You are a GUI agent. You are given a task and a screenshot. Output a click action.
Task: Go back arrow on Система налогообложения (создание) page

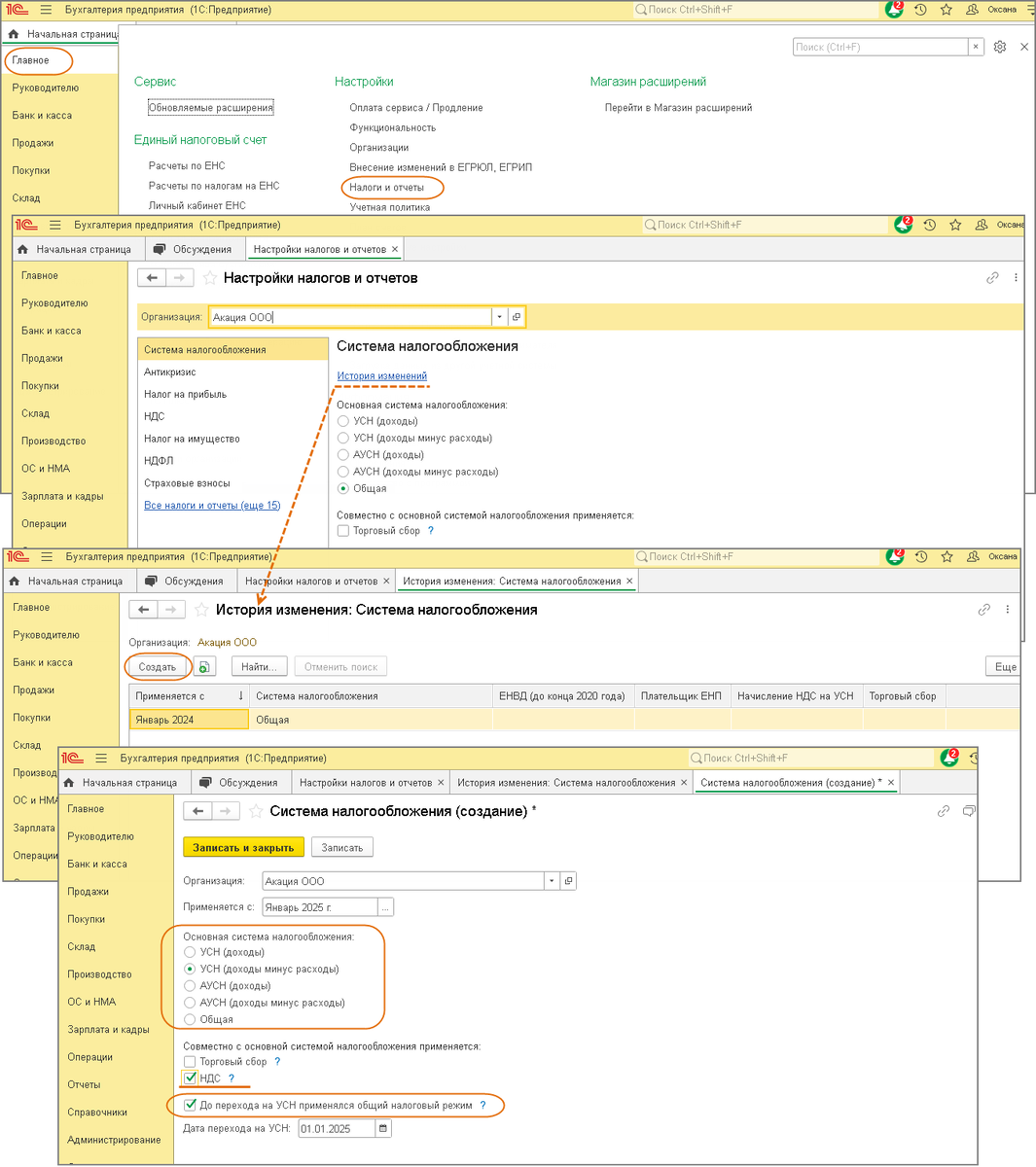(x=198, y=811)
